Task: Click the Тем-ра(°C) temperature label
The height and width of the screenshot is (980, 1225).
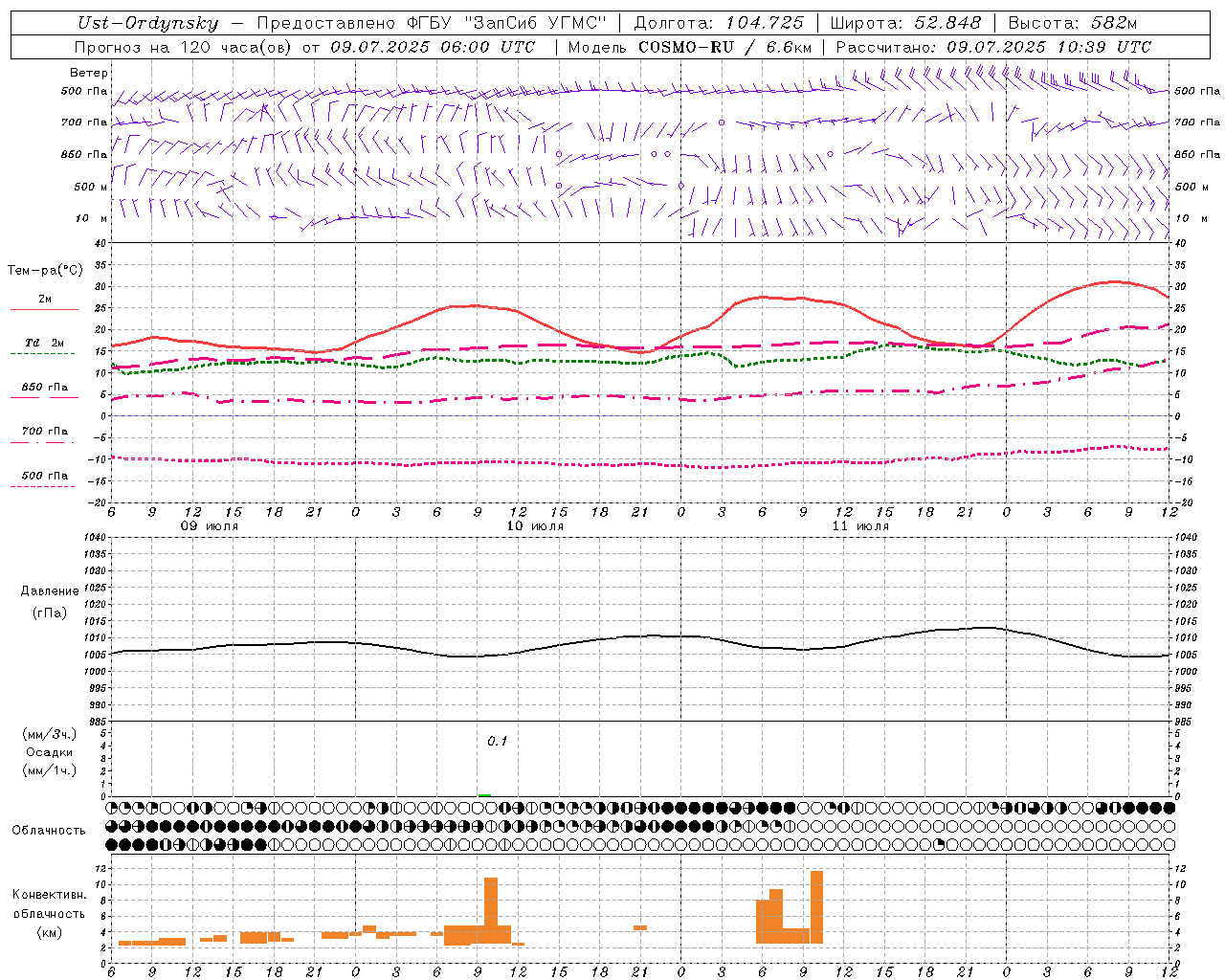Action: pos(45,271)
